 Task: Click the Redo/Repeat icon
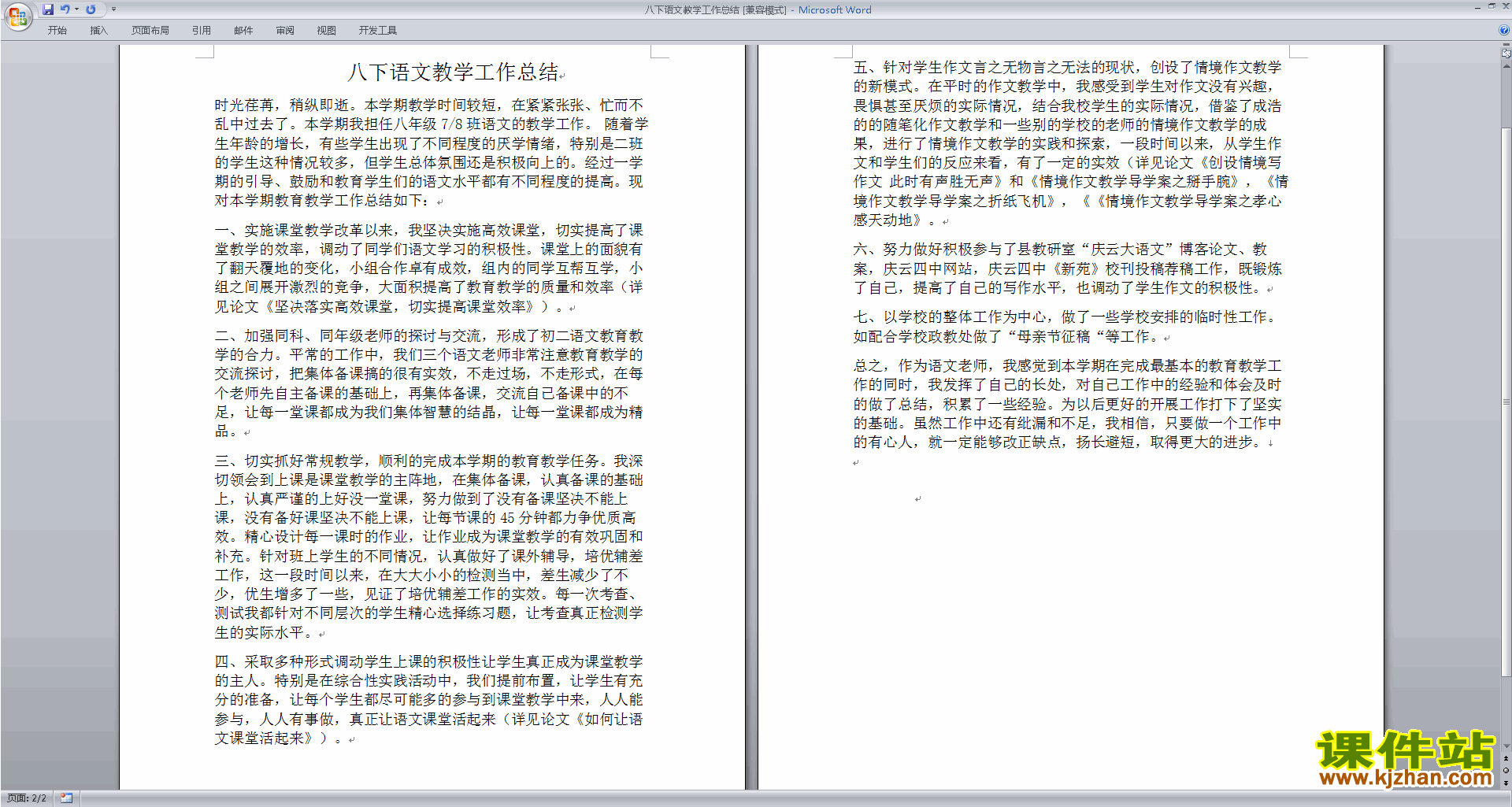coord(91,9)
